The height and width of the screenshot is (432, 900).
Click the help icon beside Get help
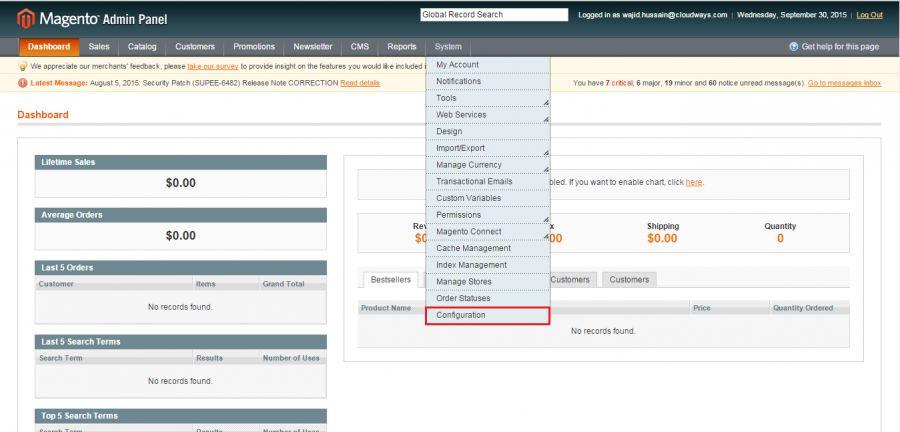[x=794, y=46]
